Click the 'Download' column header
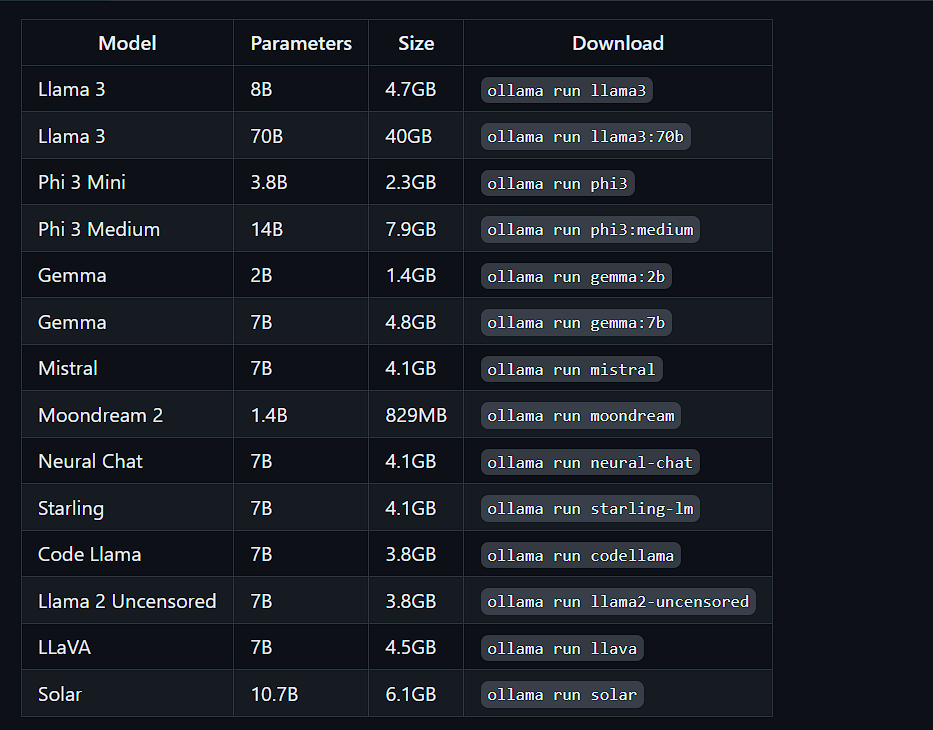The height and width of the screenshot is (730, 933). point(617,43)
